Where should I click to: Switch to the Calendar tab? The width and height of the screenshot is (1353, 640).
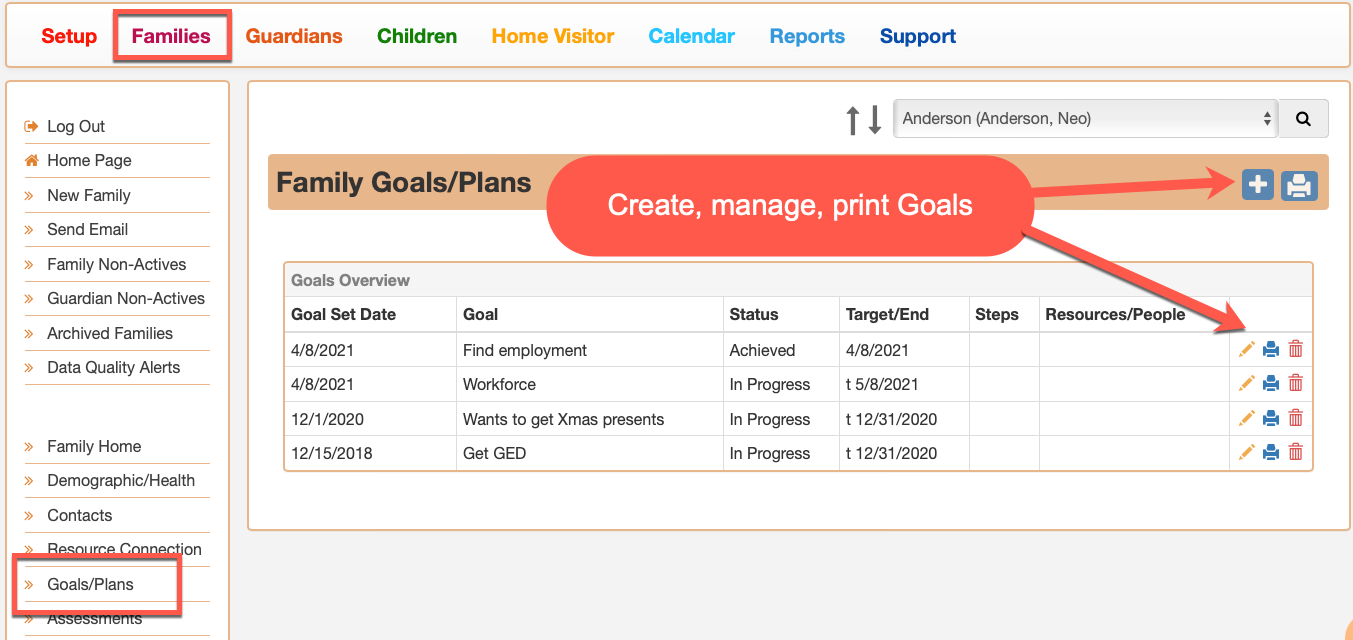click(692, 36)
